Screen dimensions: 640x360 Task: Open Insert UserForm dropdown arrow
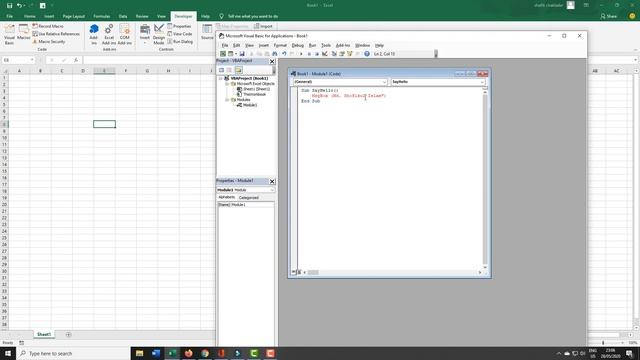[x=236, y=54]
